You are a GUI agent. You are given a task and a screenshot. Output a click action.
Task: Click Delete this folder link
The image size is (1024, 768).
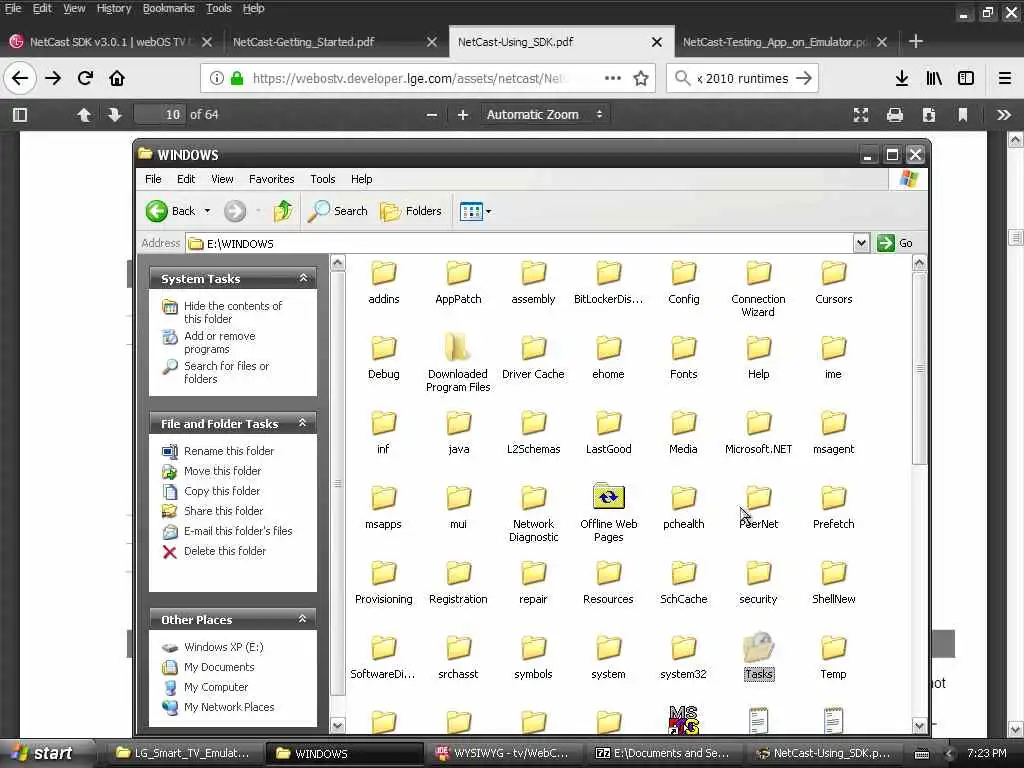pyautogui.click(x=225, y=551)
